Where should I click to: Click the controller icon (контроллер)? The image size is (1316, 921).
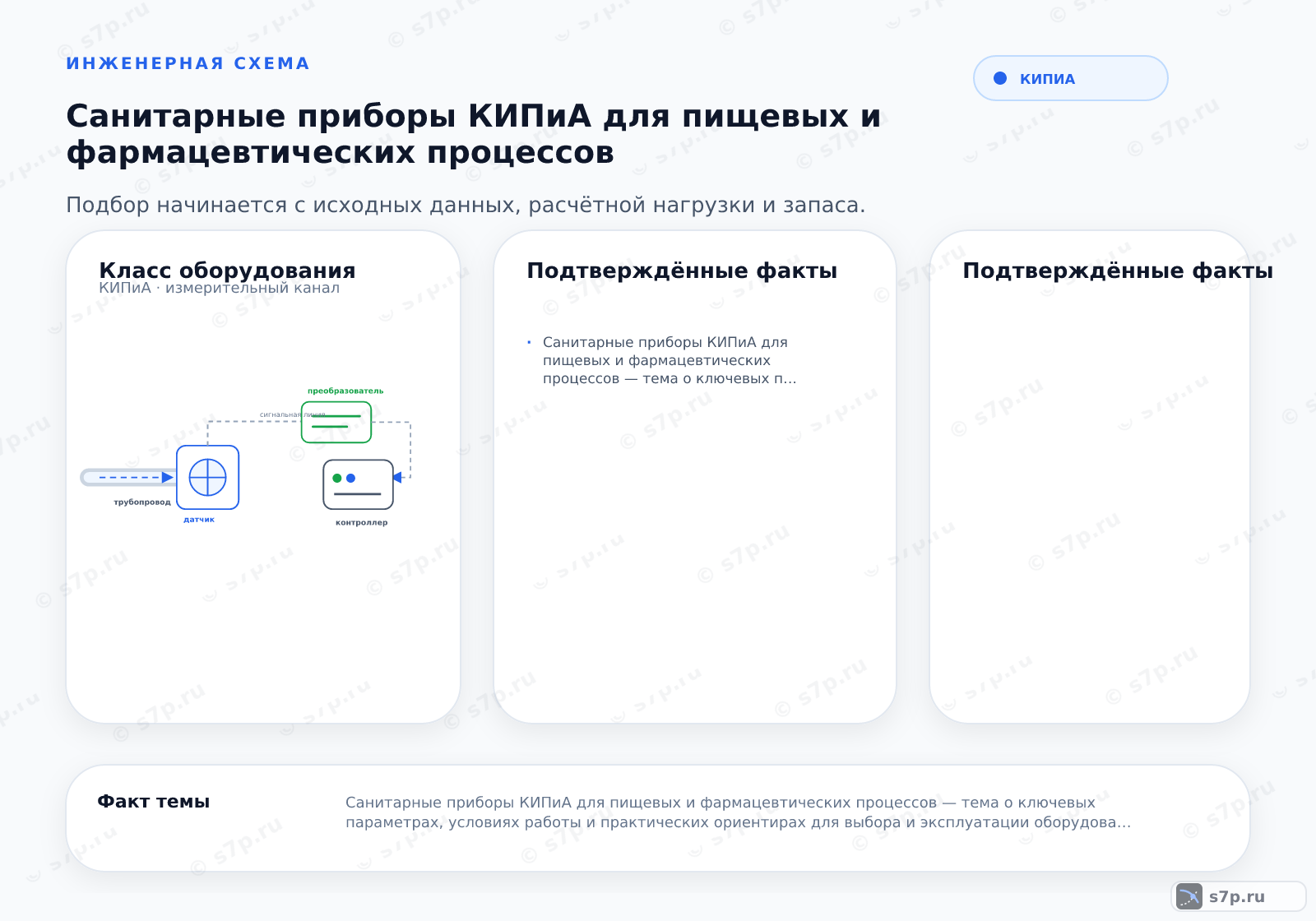(x=358, y=484)
